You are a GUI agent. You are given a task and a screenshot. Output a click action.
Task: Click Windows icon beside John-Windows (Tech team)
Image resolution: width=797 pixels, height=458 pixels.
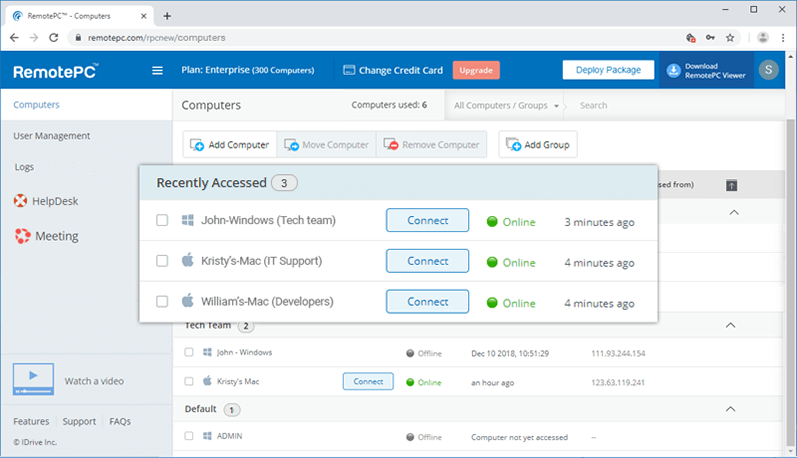188,220
